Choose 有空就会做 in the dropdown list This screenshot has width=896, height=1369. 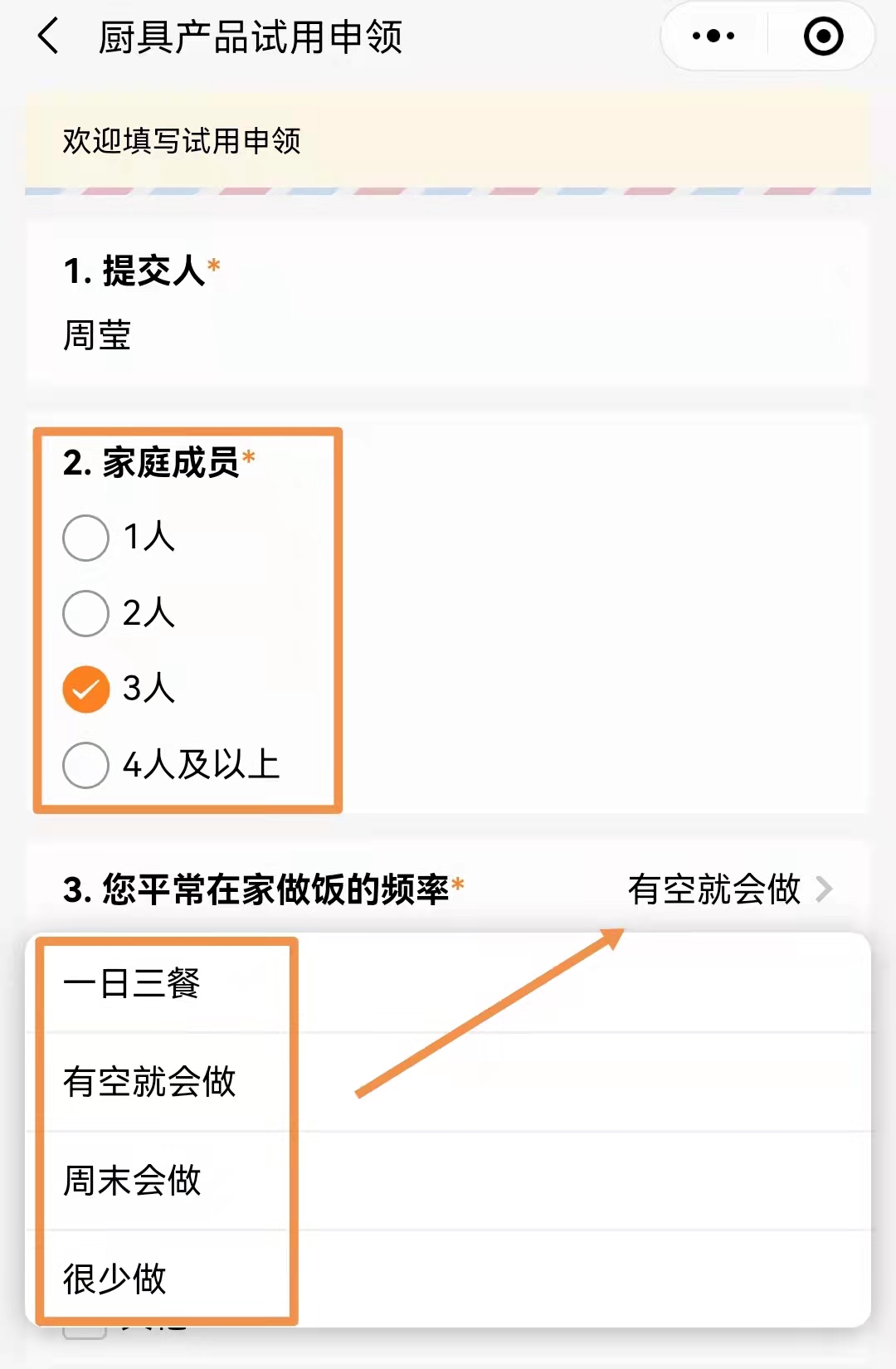coord(150,1082)
